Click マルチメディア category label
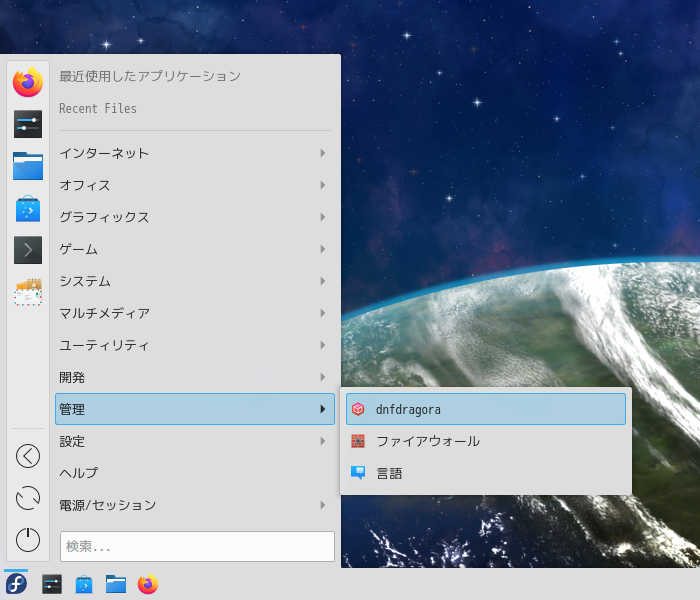The height and width of the screenshot is (600, 700). [x=104, y=313]
